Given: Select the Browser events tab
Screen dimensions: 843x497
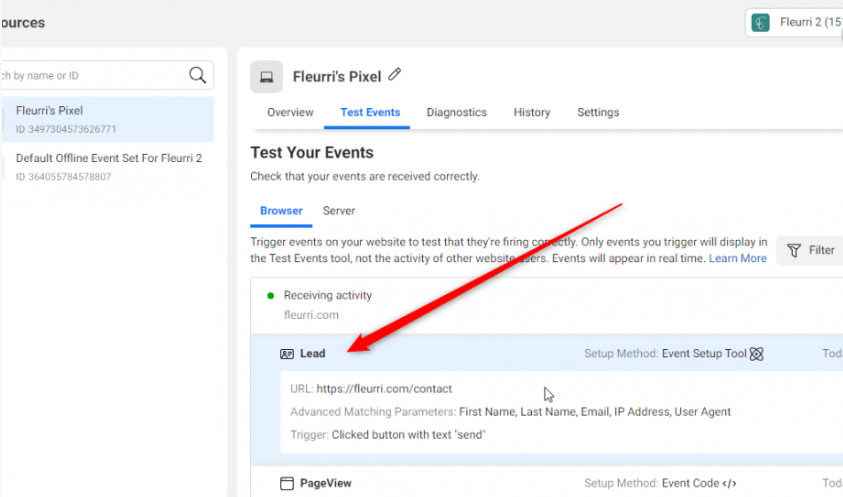Looking at the screenshot, I should [x=281, y=211].
